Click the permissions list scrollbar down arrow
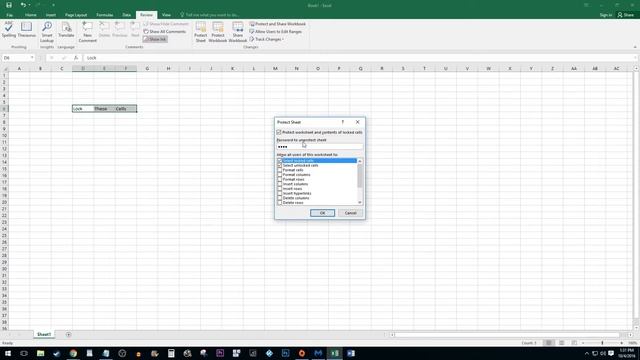Screen dimensions: 640x360 point(360,202)
